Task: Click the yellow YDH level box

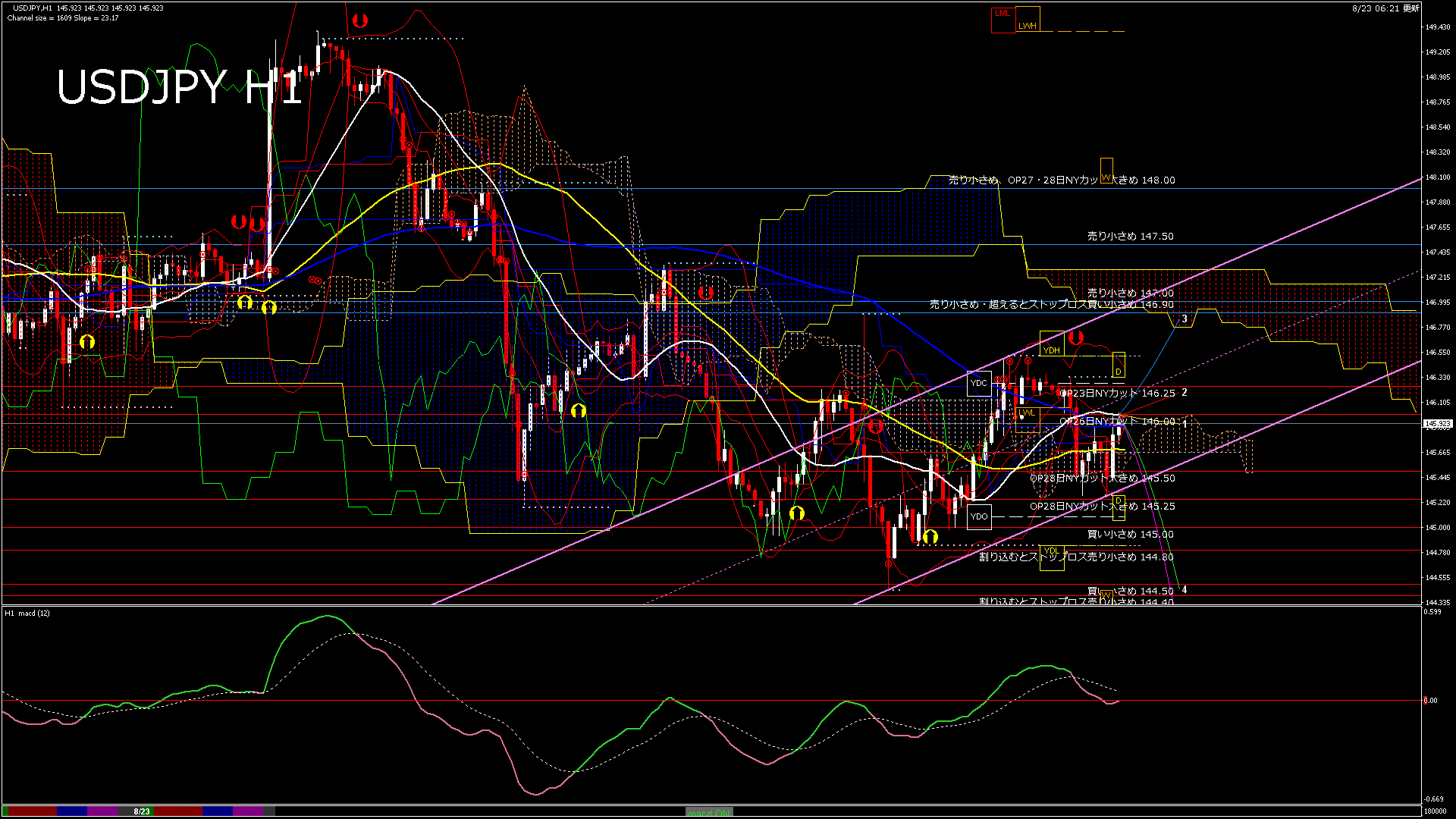Action: (1052, 344)
